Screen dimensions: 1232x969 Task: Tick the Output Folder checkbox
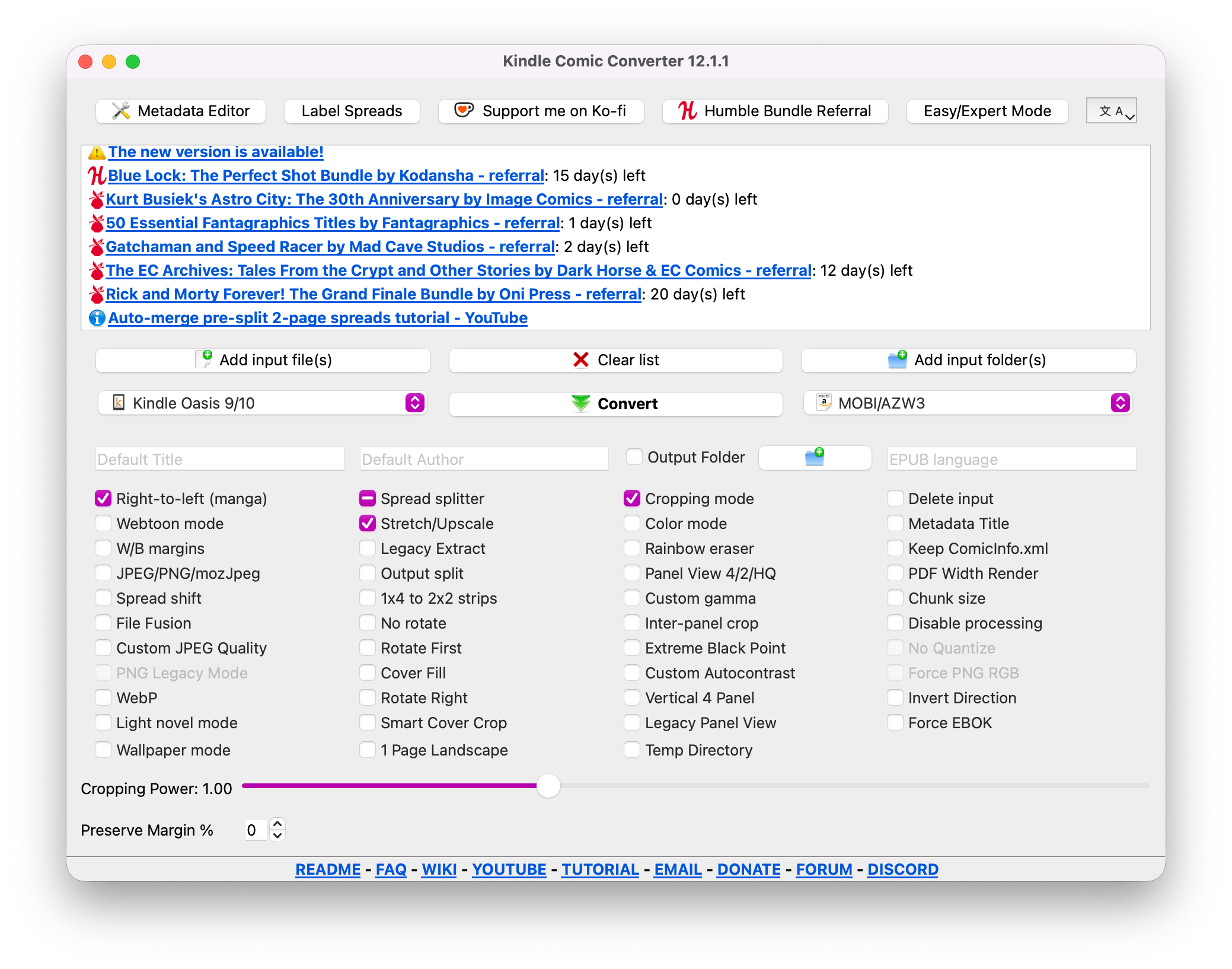click(x=634, y=457)
